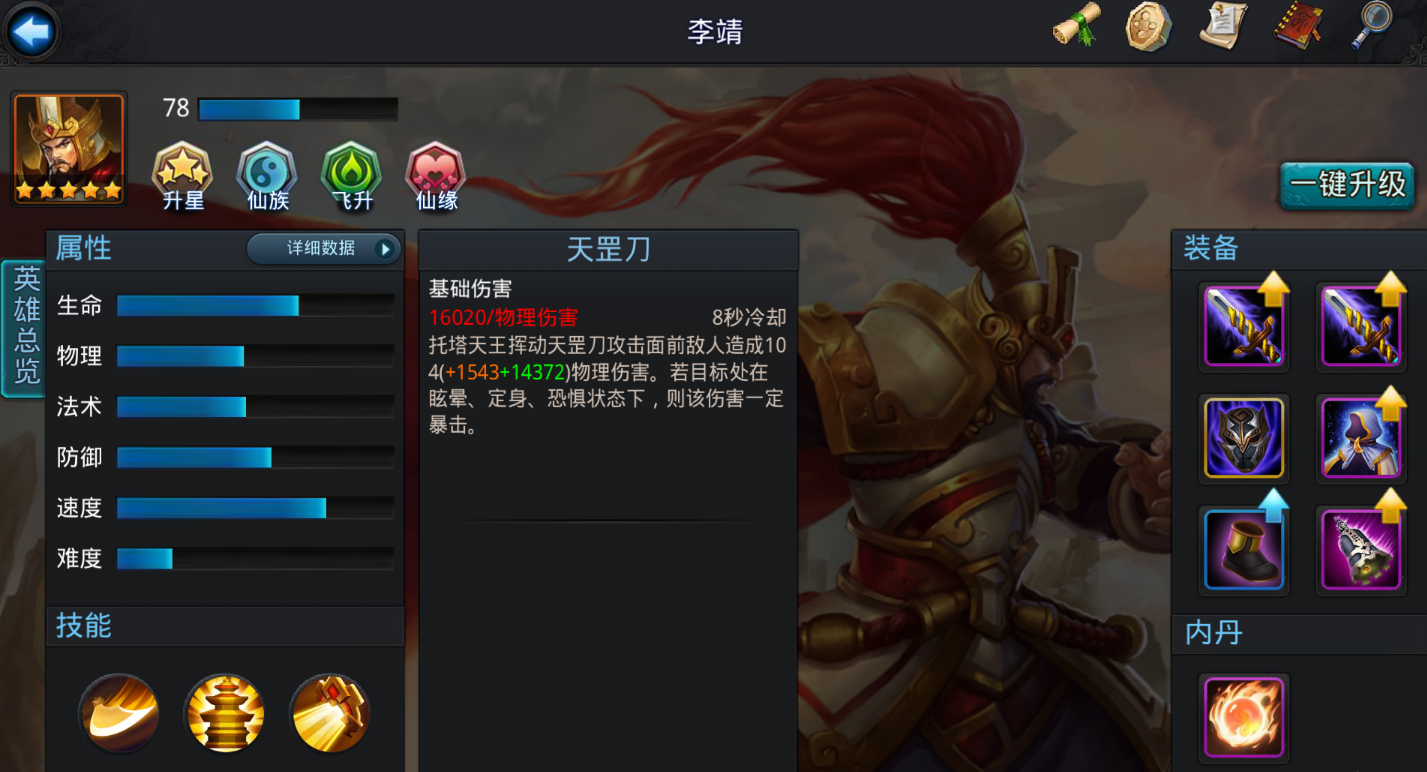Open the bamboo scroll icon in the top bar
Image resolution: width=1427 pixels, height=772 pixels.
pos(1077,25)
